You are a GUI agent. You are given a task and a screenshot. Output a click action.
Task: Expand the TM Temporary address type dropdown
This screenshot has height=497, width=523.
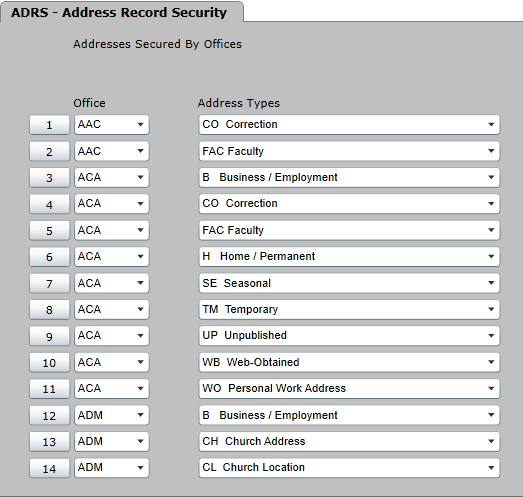(x=349, y=310)
